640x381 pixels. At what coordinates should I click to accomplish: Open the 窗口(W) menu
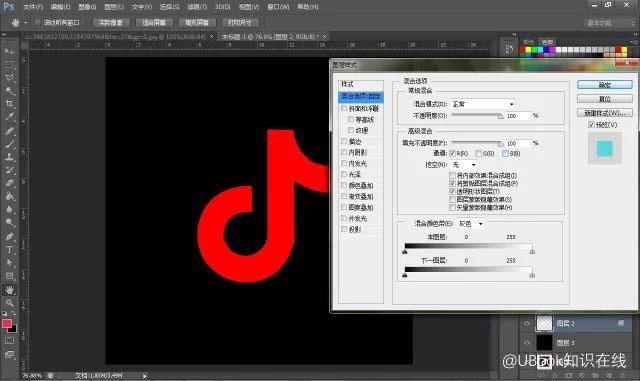[278, 7]
